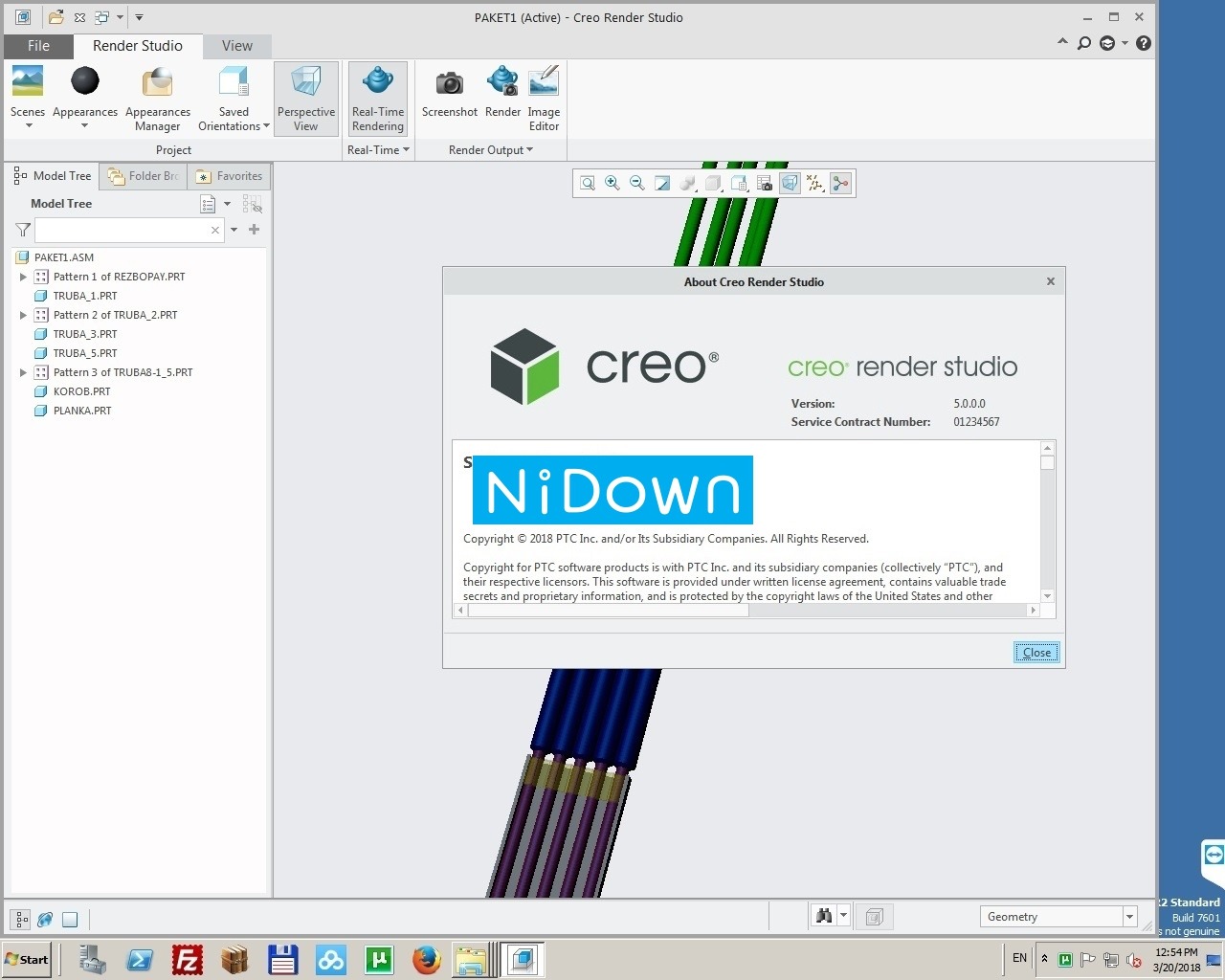Click the About dialog X button

pyautogui.click(x=1051, y=281)
